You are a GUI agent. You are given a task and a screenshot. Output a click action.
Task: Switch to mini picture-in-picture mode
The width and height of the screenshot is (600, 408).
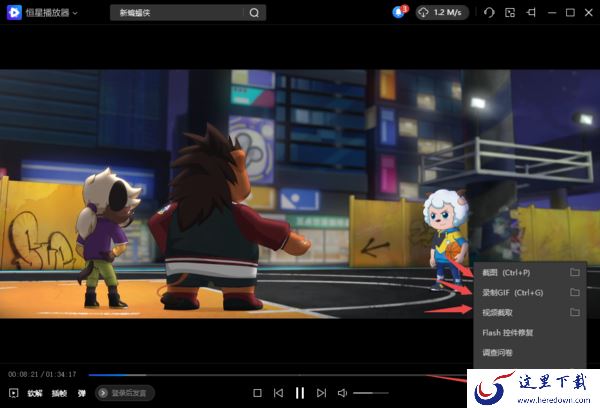510,13
